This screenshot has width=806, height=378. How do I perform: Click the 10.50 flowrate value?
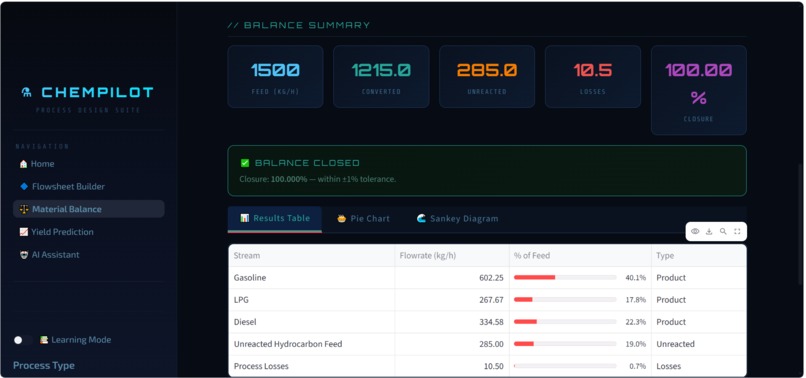(x=494, y=366)
